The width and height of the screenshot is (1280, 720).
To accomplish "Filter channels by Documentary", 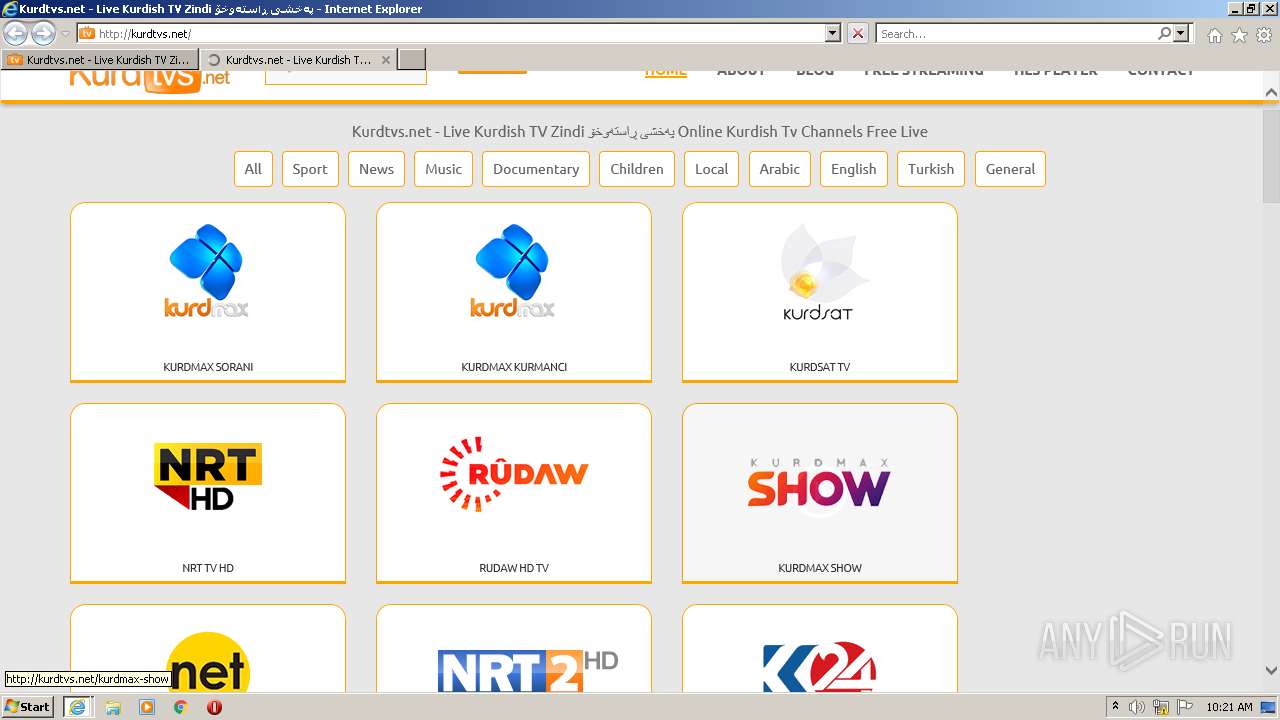I will (x=536, y=169).
